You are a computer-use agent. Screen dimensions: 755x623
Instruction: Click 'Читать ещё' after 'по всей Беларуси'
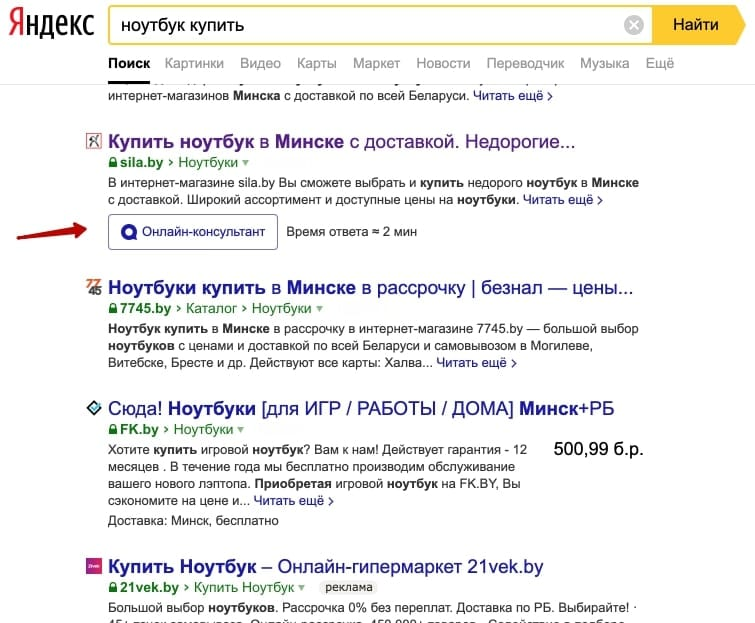click(512, 95)
